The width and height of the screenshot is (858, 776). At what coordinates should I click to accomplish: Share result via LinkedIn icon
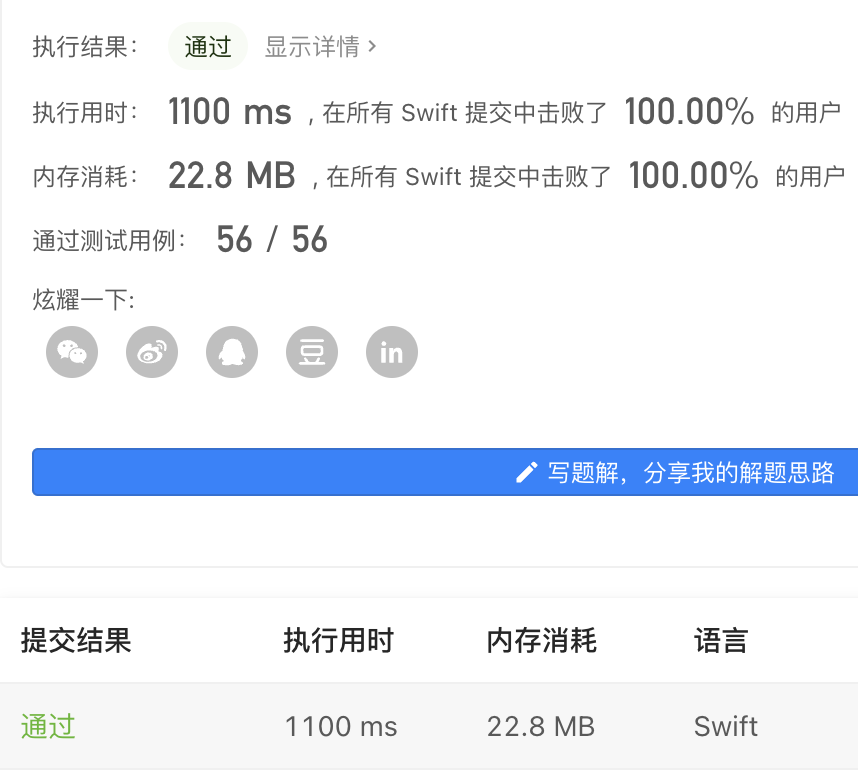click(x=392, y=352)
